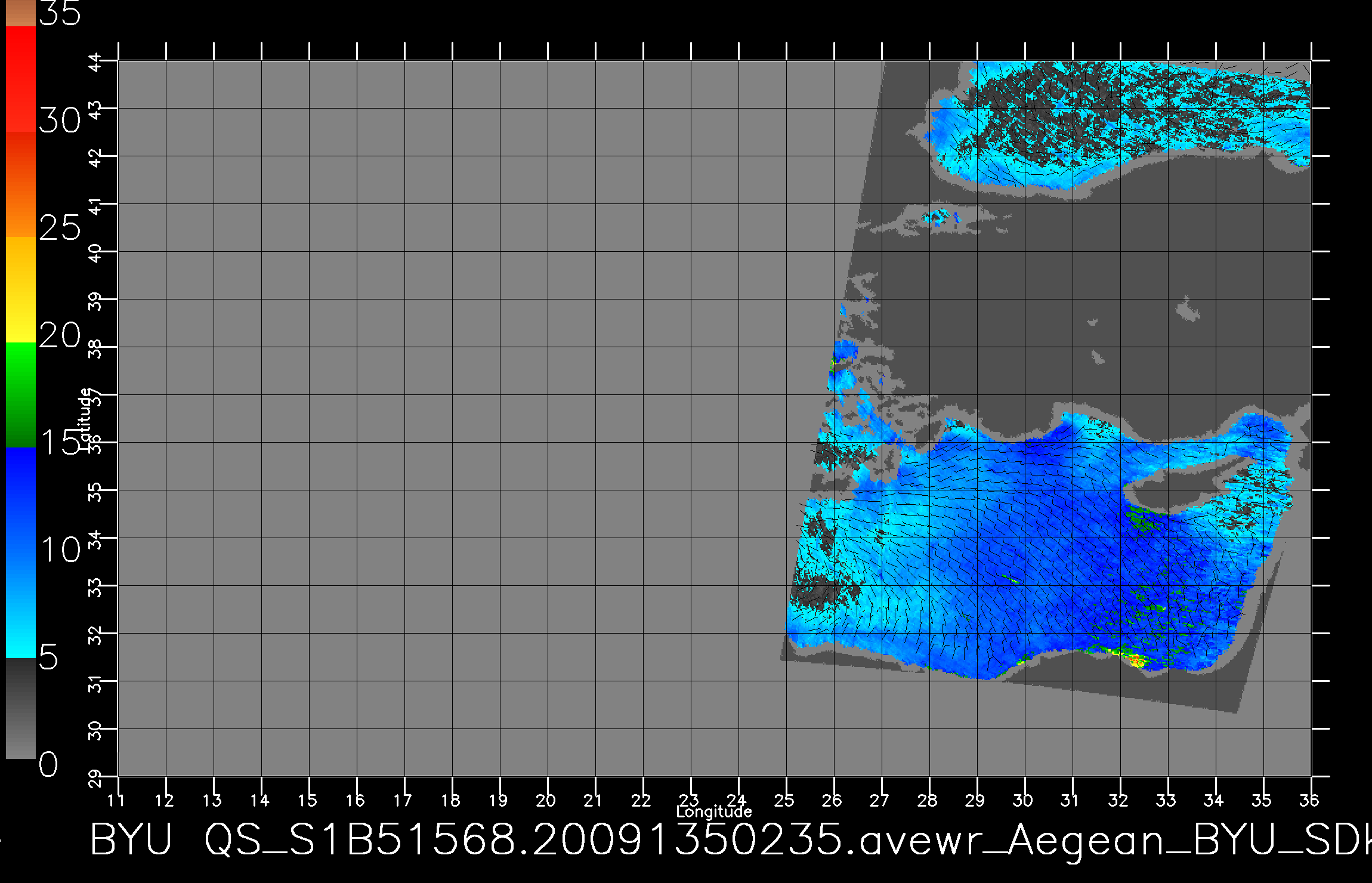Click longitude tick label 18
This screenshot has width=1372, height=883.
tap(450, 800)
